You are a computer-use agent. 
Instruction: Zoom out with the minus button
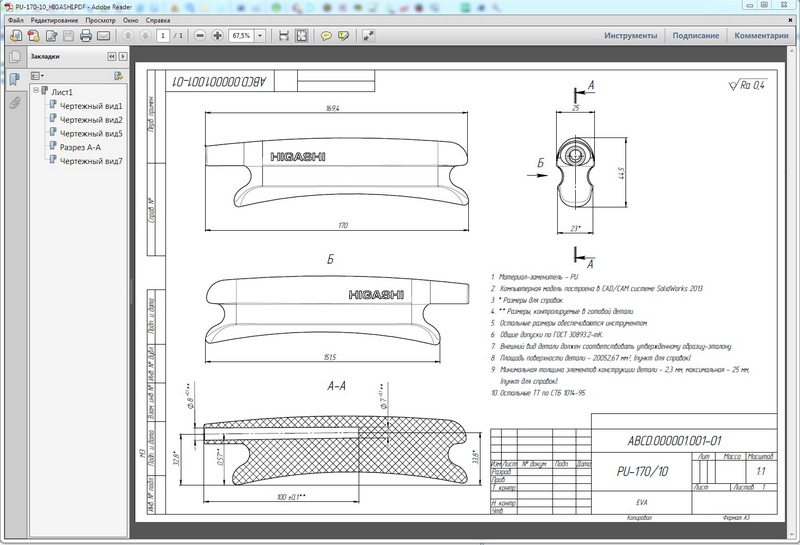(200, 36)
